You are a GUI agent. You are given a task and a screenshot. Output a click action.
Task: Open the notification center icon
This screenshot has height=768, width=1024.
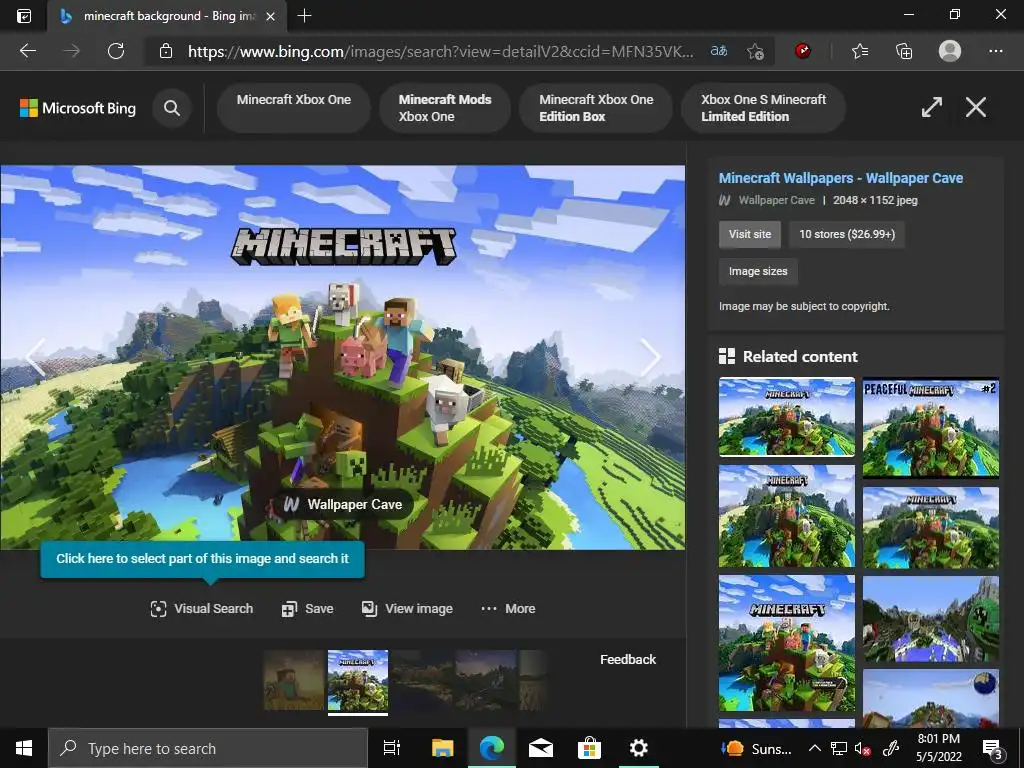(x=993, y=749)
